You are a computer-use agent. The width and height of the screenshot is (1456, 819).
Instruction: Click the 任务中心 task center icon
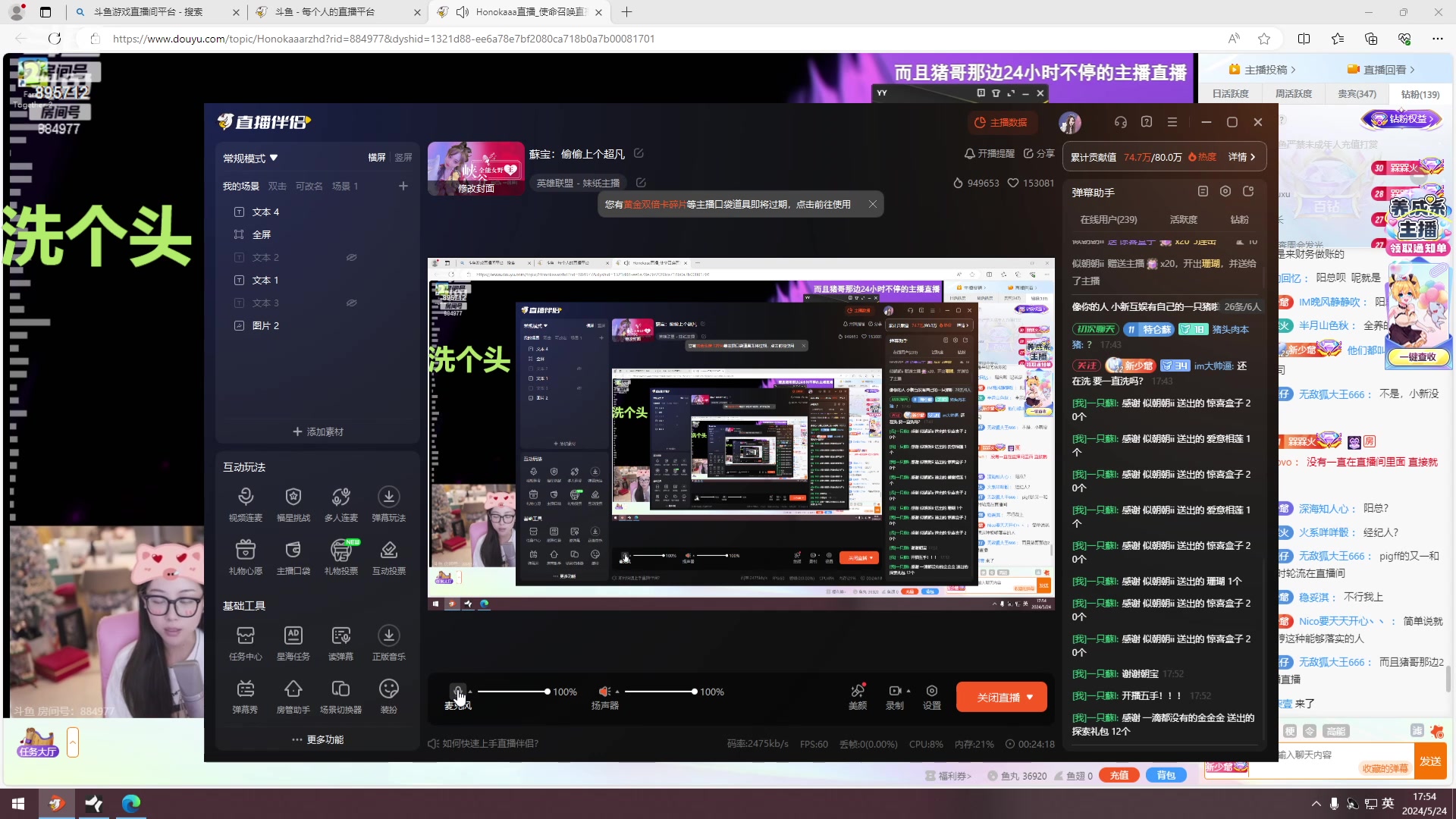(245, 636)
